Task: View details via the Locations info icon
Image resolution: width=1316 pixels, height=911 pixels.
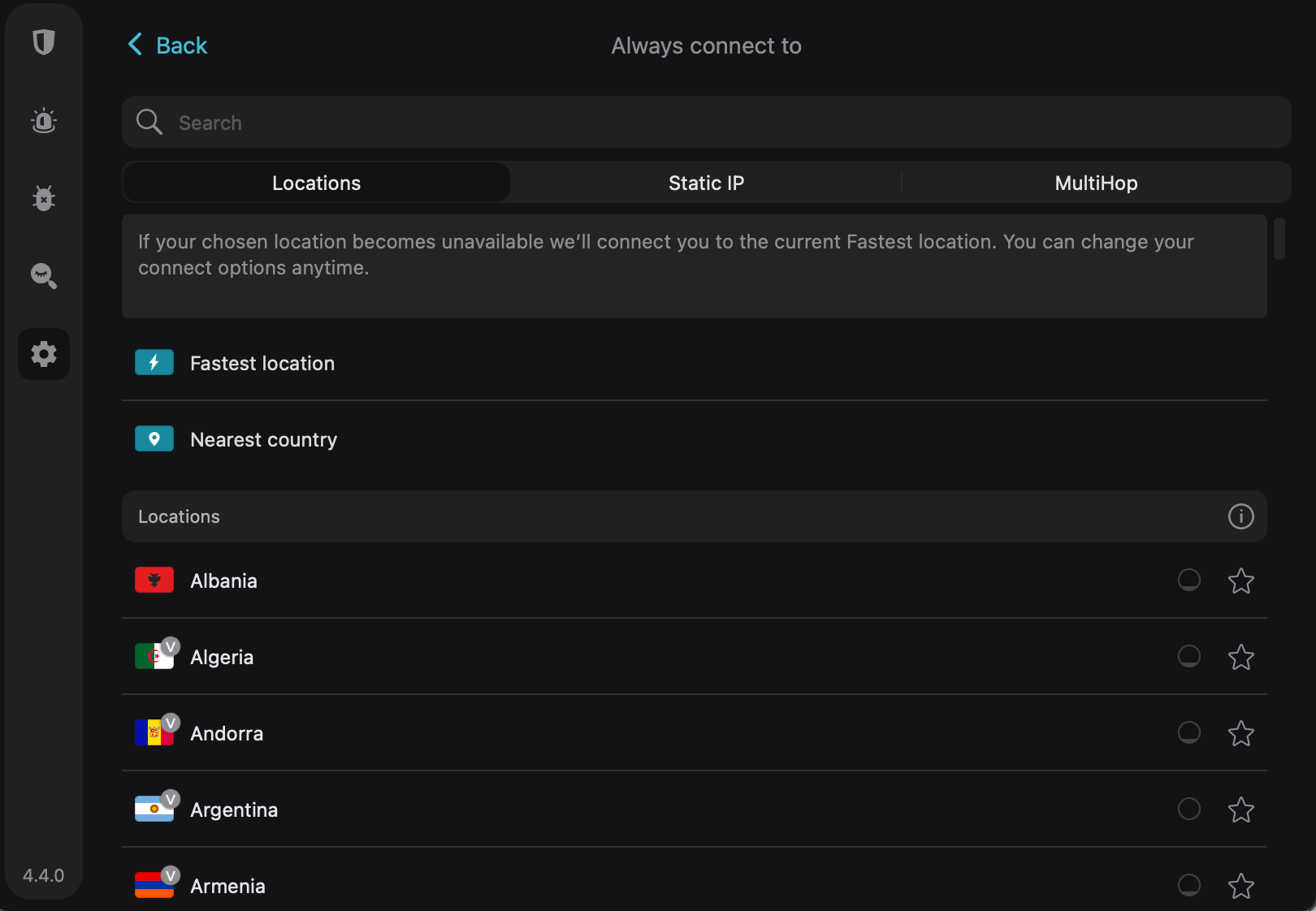Action: (x=1240, y=516)
